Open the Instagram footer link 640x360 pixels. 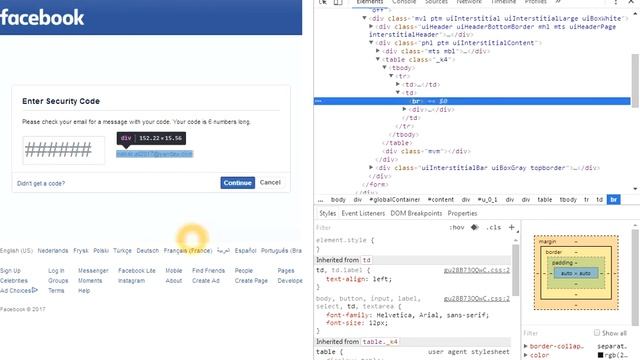pos(131,280)
